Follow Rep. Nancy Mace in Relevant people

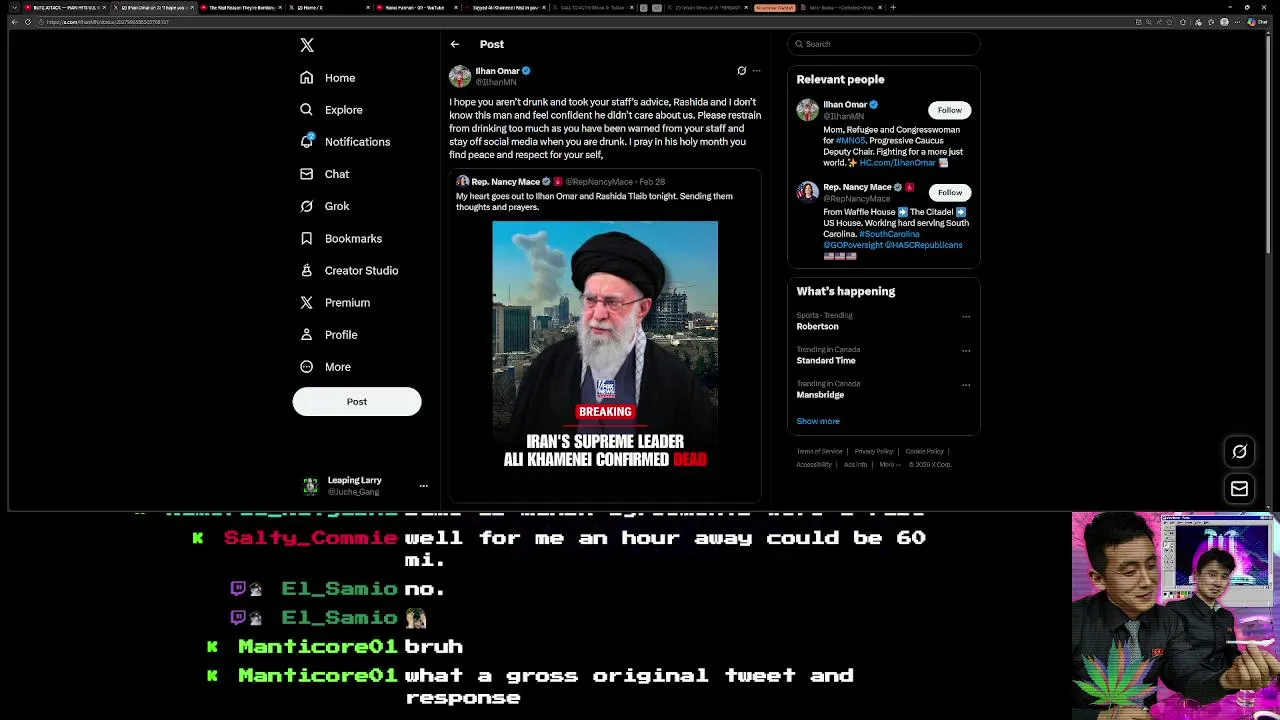tap(949, 192)
